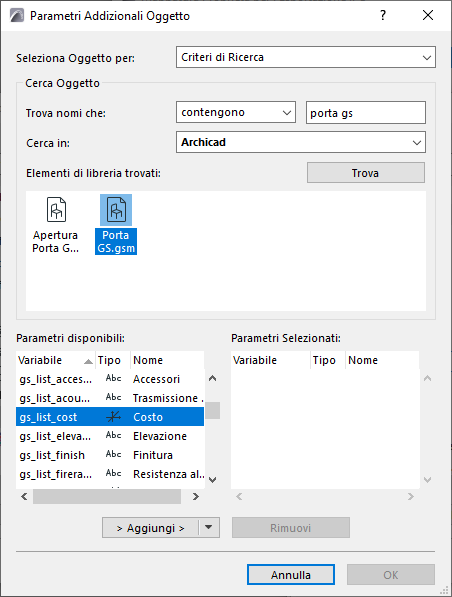Click the number type icon for Costo
This screenshot has height=597, width=452.
(113, 417)
